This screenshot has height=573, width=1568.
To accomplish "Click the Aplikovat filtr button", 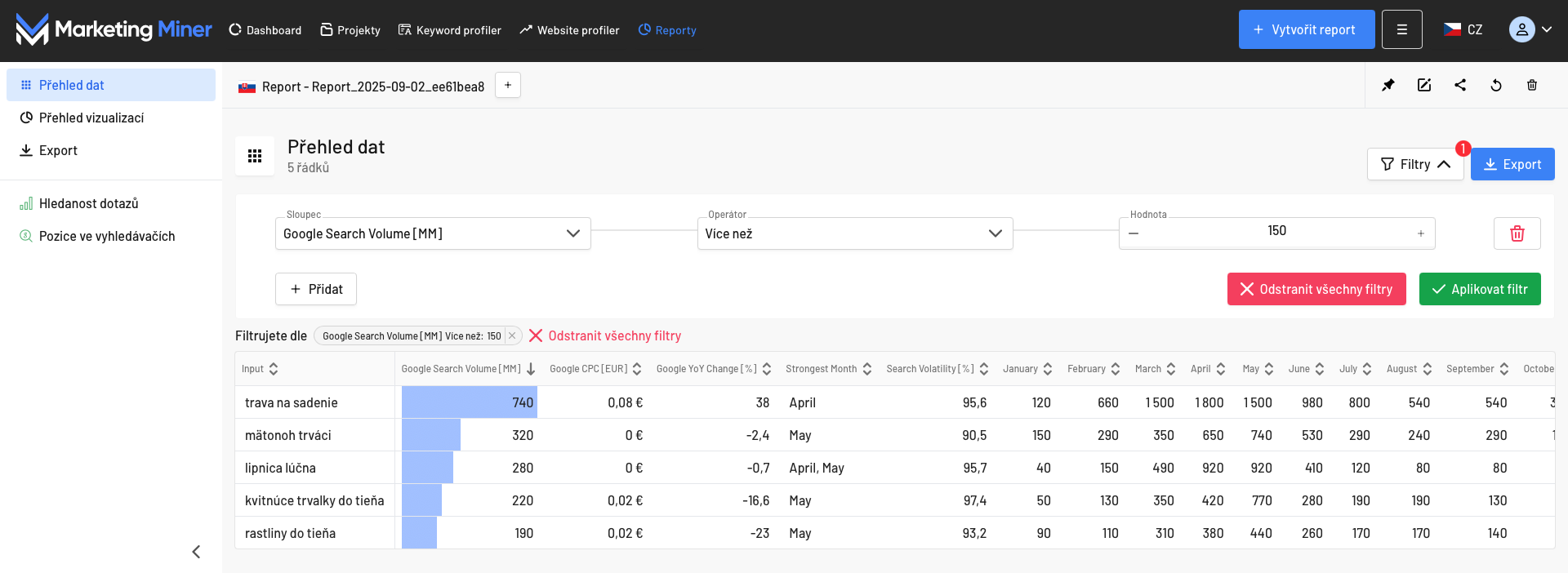I will pos(1479,289).
